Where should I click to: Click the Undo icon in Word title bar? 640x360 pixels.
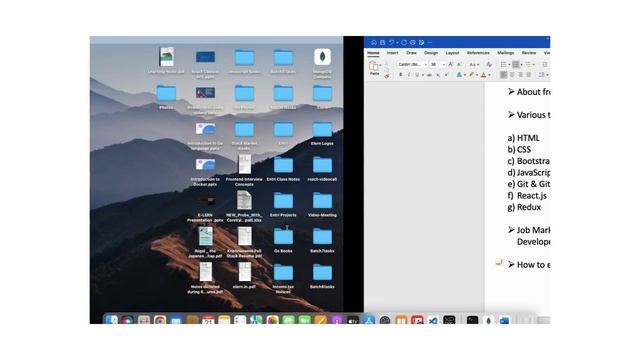click(x=391, y=42)
